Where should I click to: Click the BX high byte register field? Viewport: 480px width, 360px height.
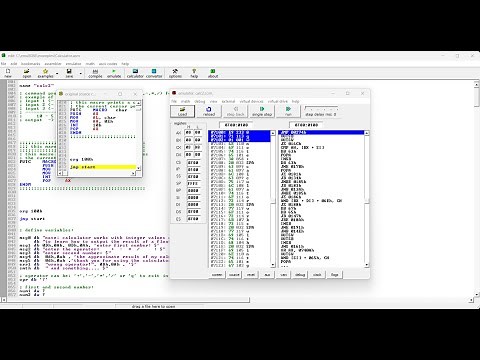click(x=189, y=140)
